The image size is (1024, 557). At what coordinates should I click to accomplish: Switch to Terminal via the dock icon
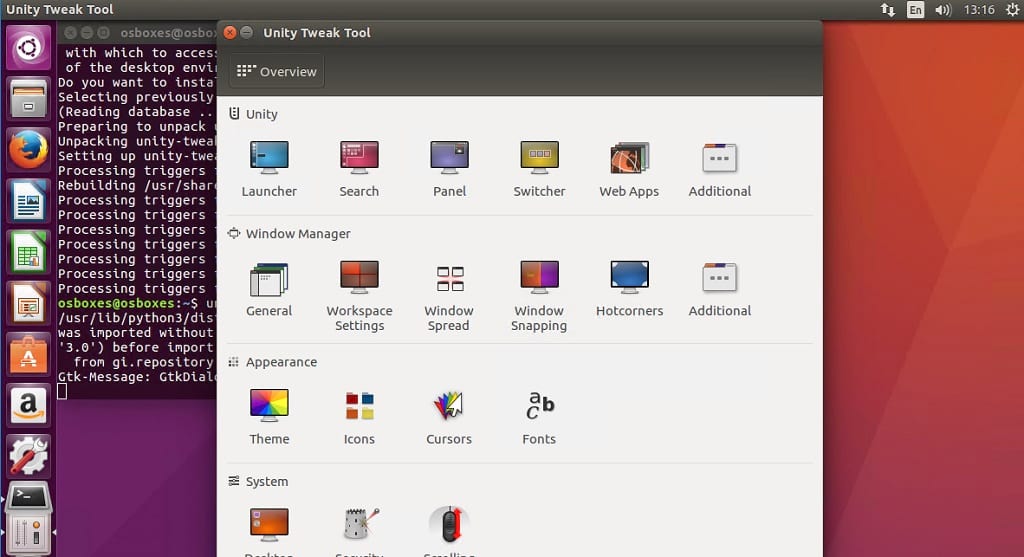28,499
